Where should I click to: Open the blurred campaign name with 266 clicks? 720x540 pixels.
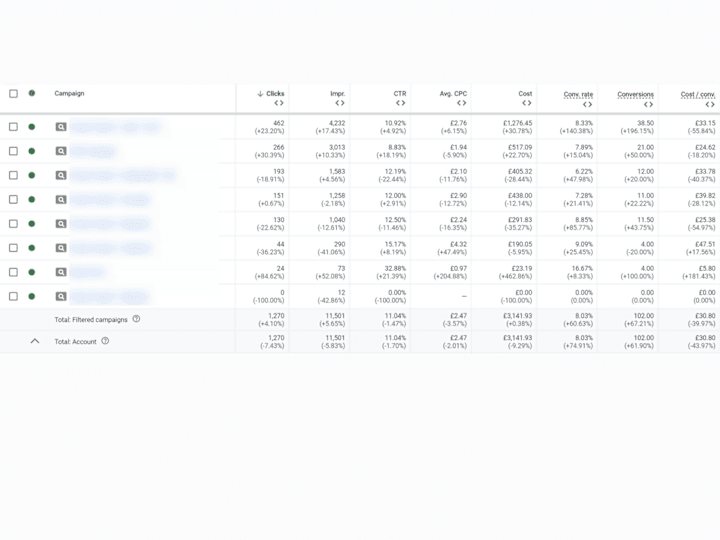click(93, 151)
